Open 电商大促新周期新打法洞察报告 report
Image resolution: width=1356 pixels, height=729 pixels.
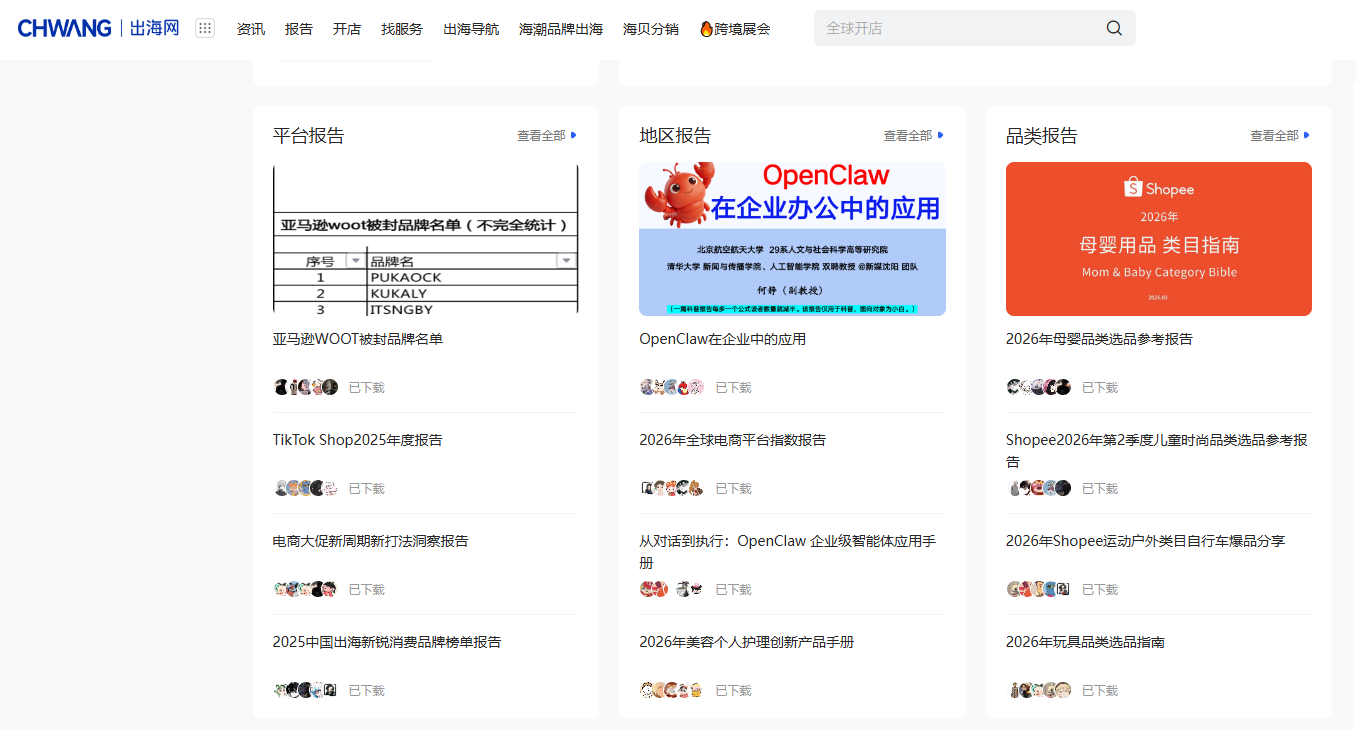coord(370,541)
